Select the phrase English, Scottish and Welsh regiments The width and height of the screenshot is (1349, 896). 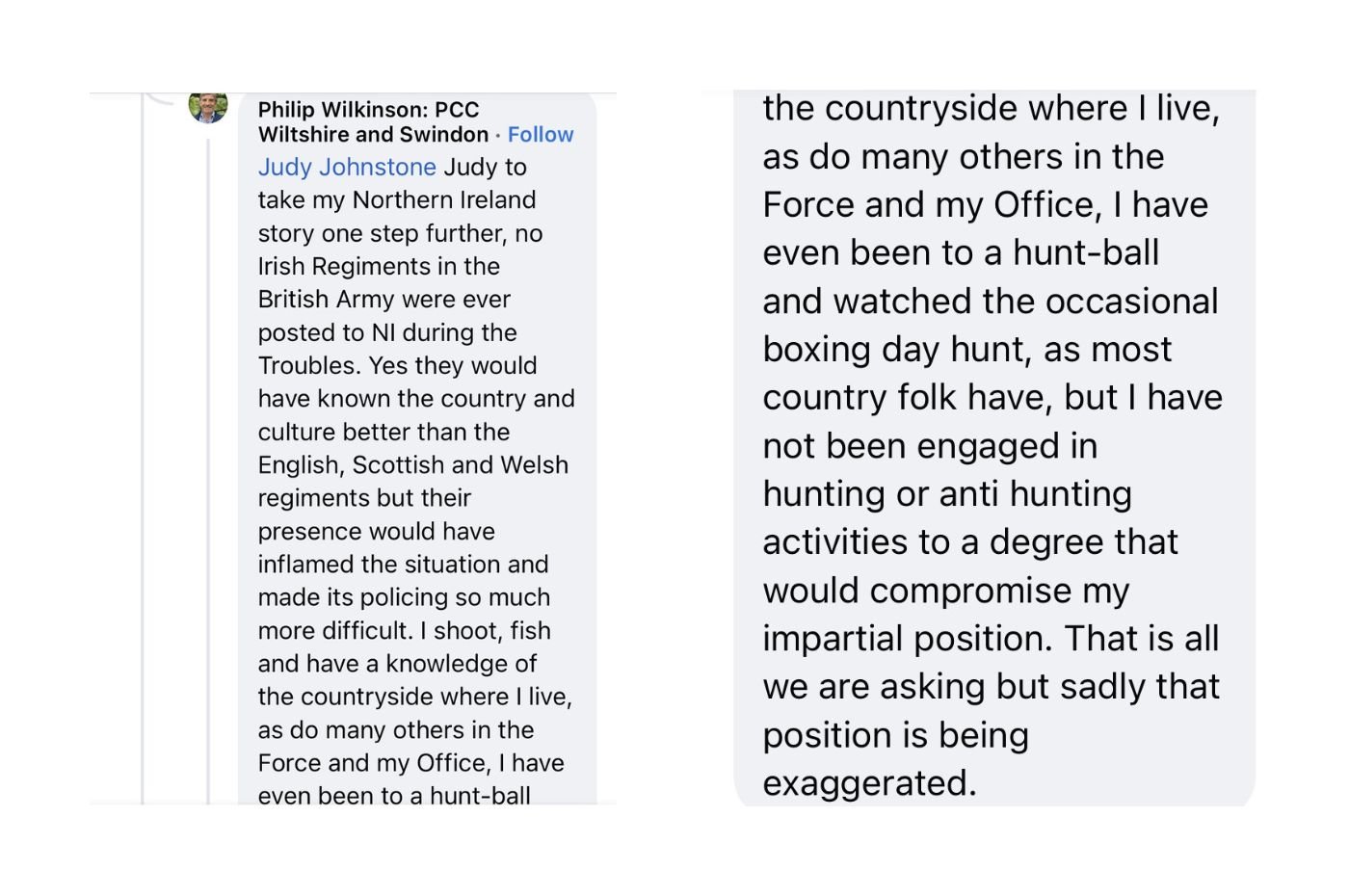[x=412, y=464]
